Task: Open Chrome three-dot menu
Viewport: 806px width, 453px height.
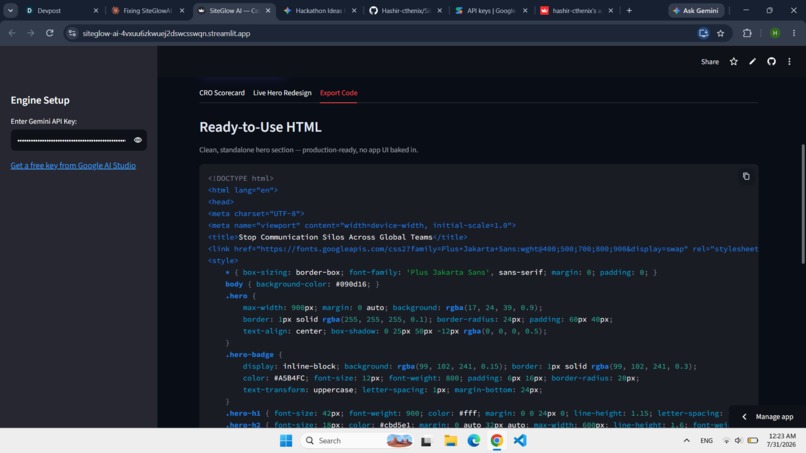Action: pos(794,33)
